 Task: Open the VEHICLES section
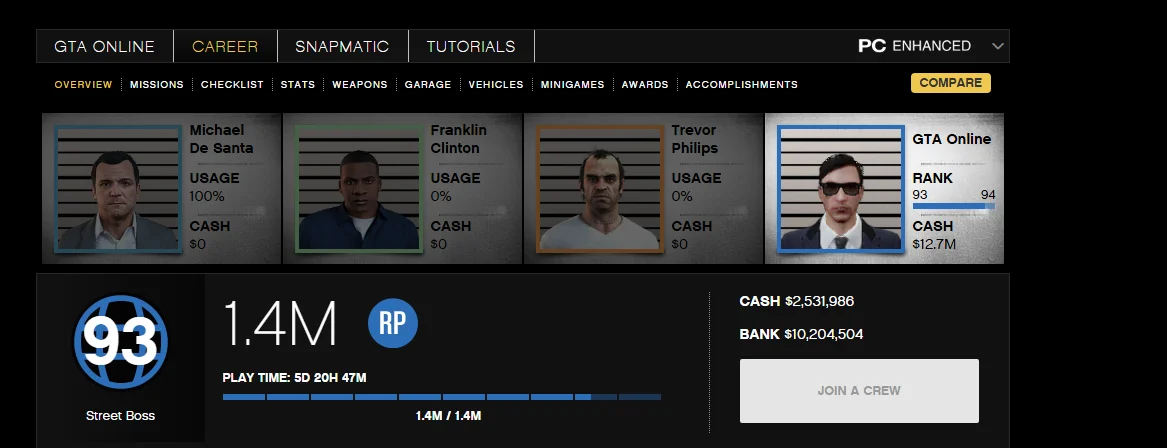coord(496,85)
